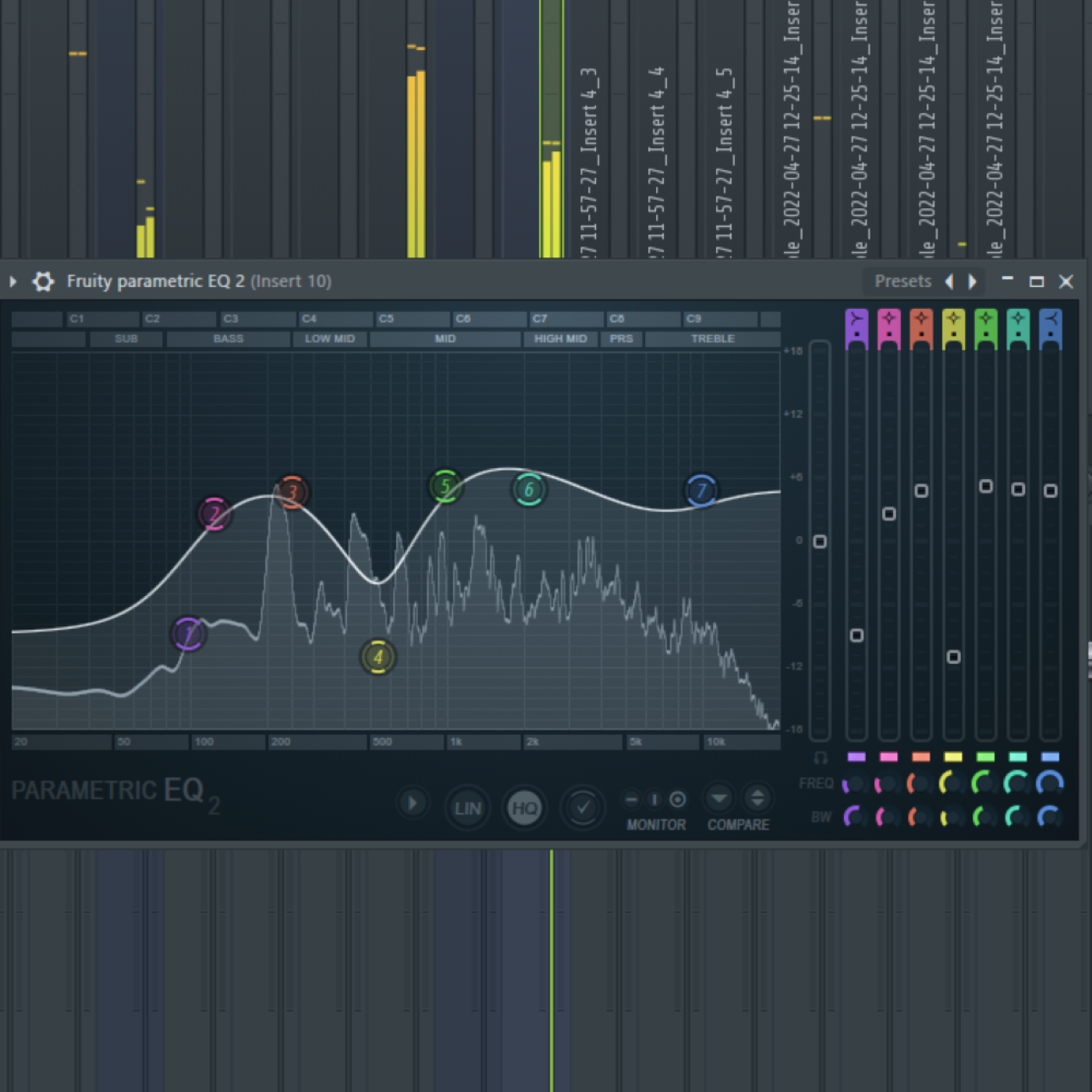Click the purple band 1 filter type icon
The height and width of the screenshot is (1092, 1092).
point(856,318)
